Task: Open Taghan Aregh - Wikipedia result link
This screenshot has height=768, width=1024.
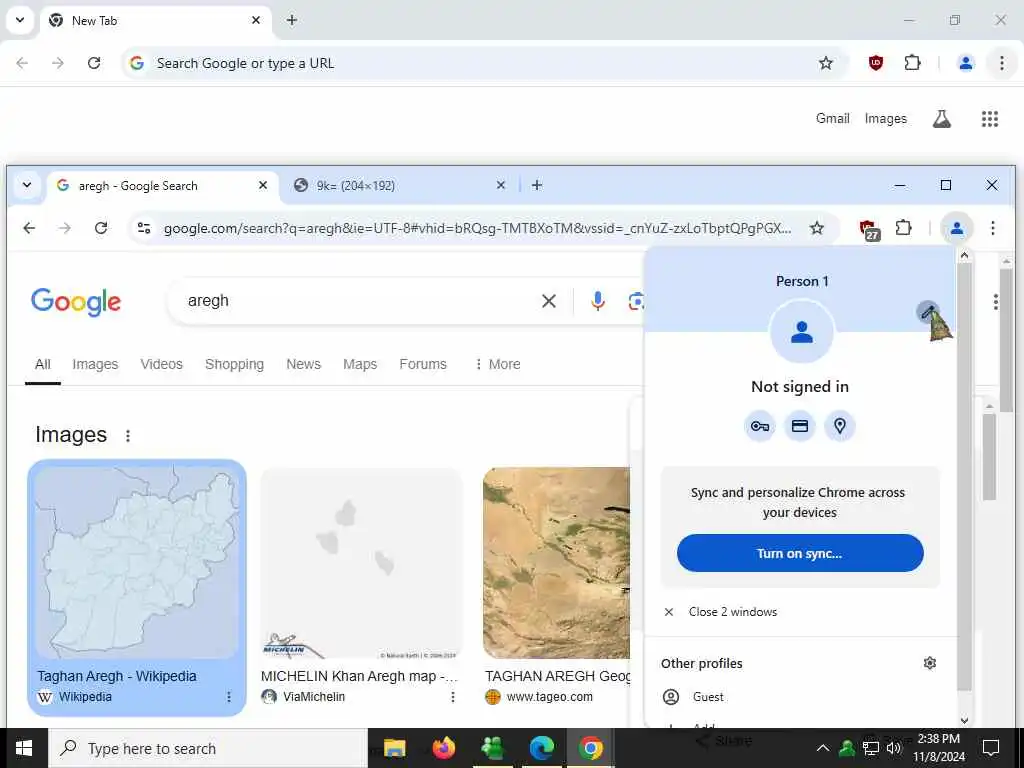Action: (x=117, y=676)
